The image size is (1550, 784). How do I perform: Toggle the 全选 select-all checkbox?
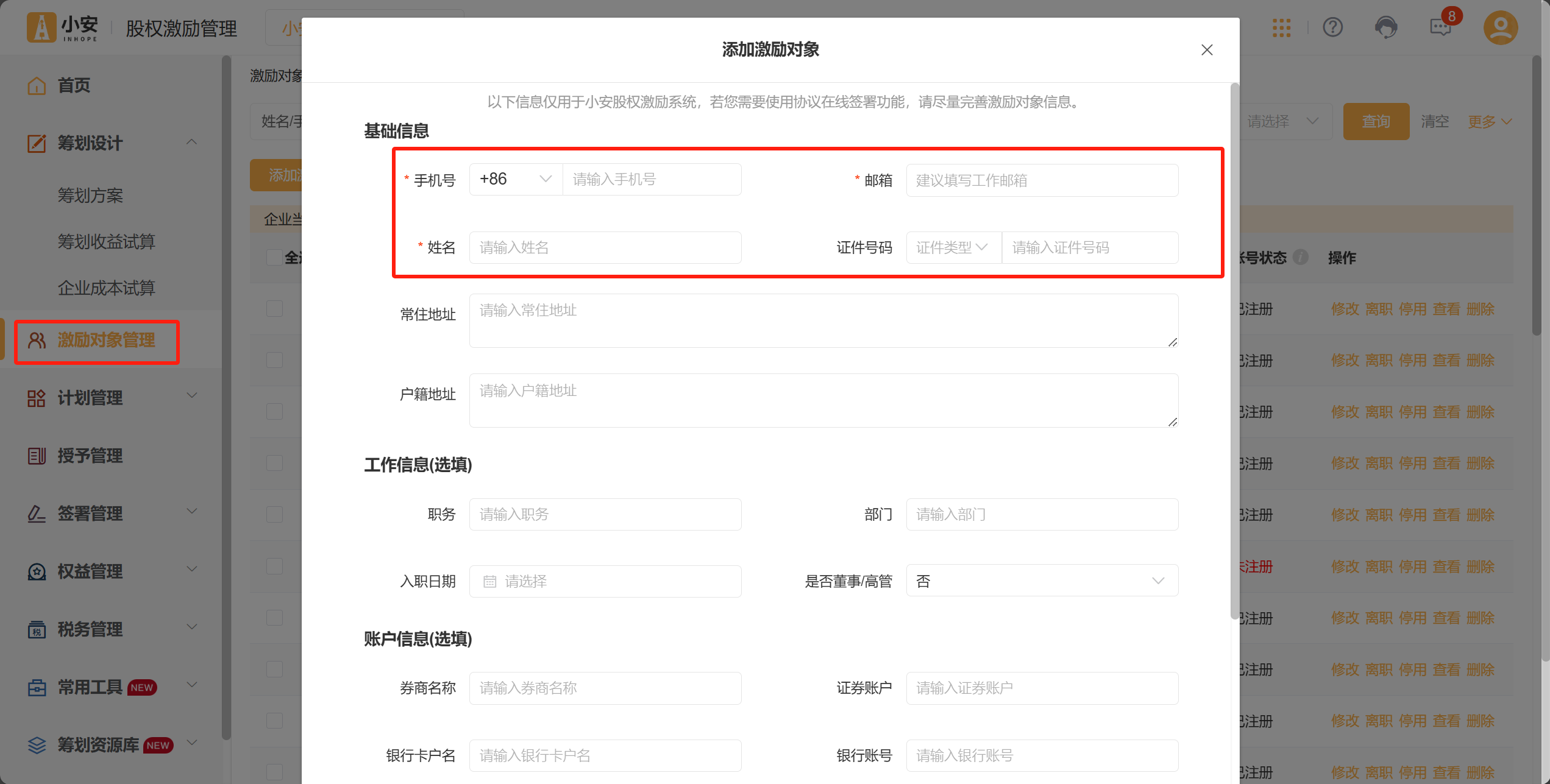click(x=274, y=257)
